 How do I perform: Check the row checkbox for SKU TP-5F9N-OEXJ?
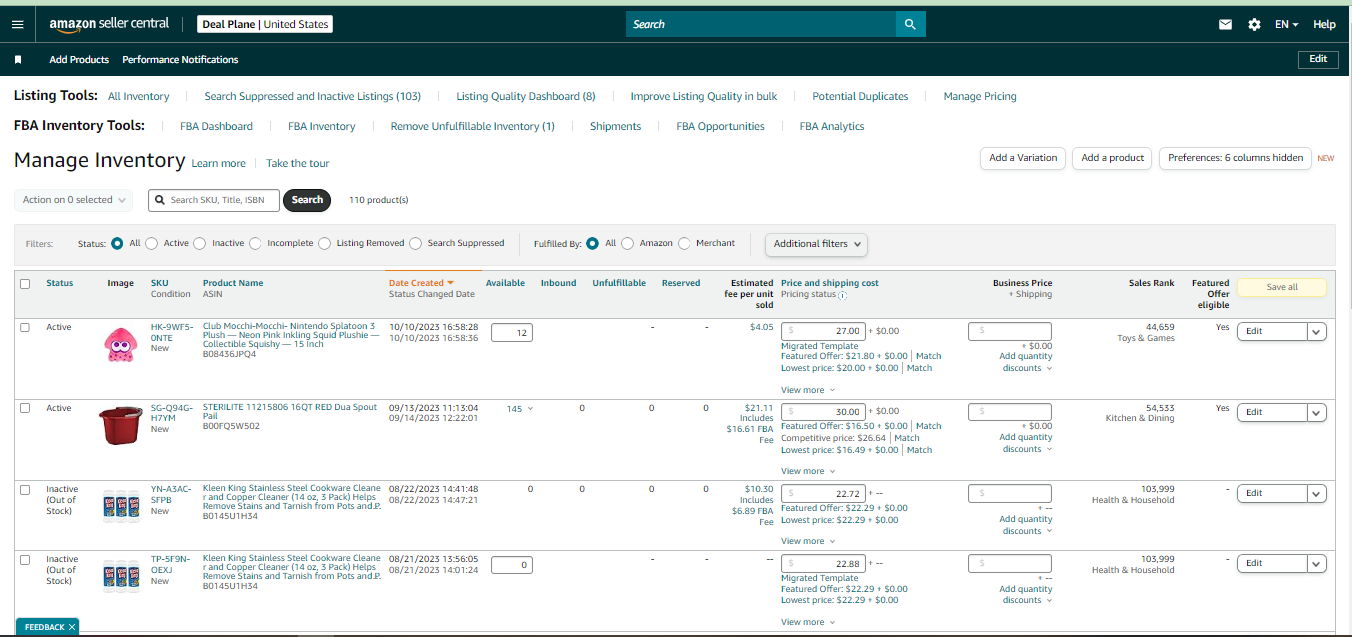tap(26, 560)
